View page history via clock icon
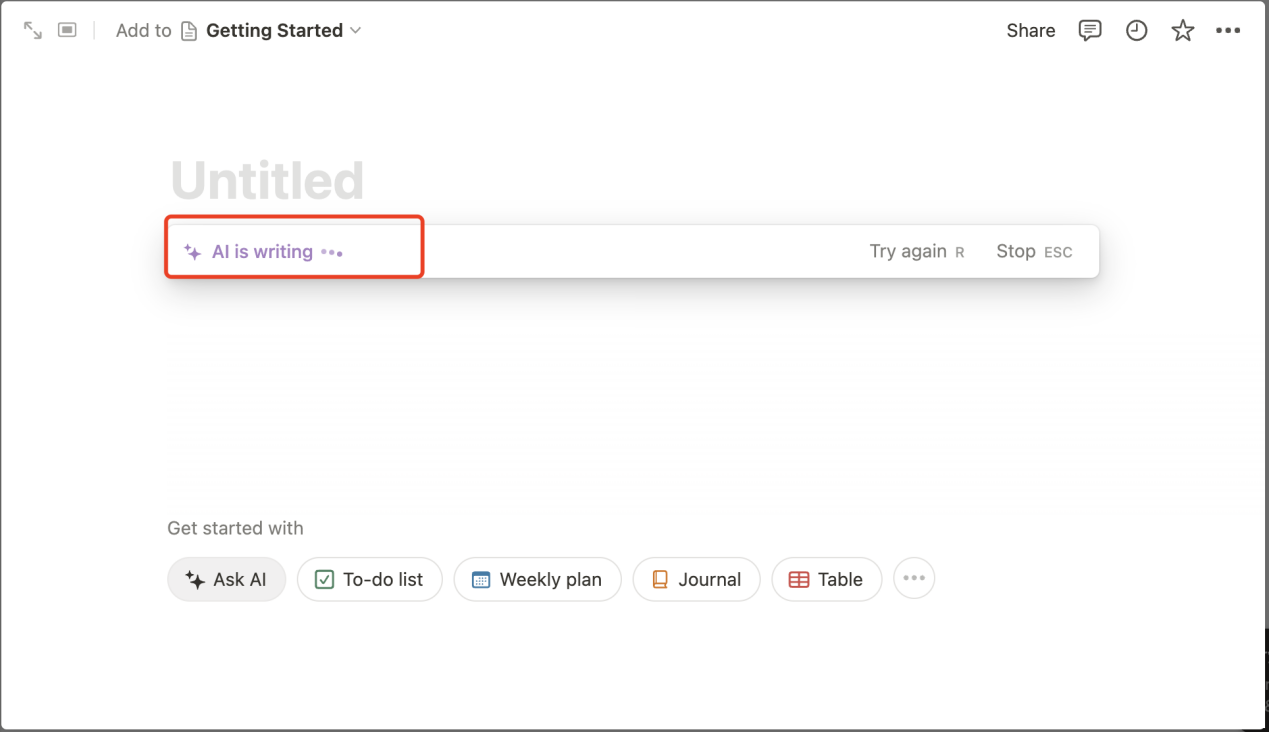This screenshot has height=732, width=1269. (1137, 31)
